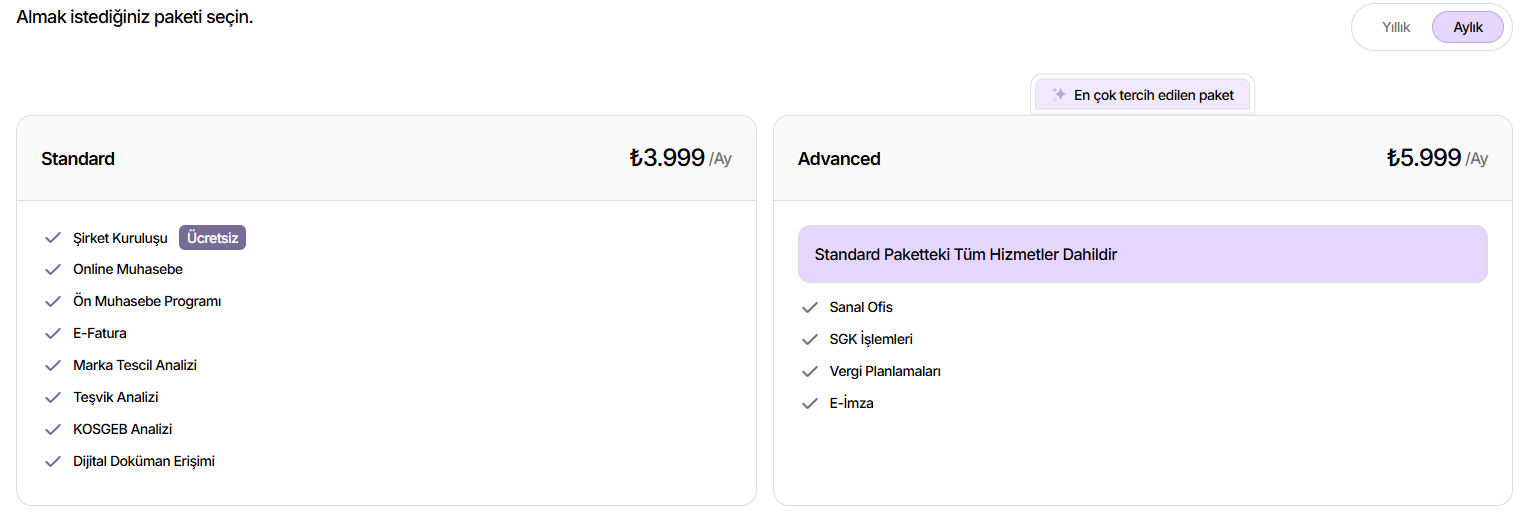Click the checkmark next to SGK İşlemleri
1530x519 pixels.
point(810,340)
